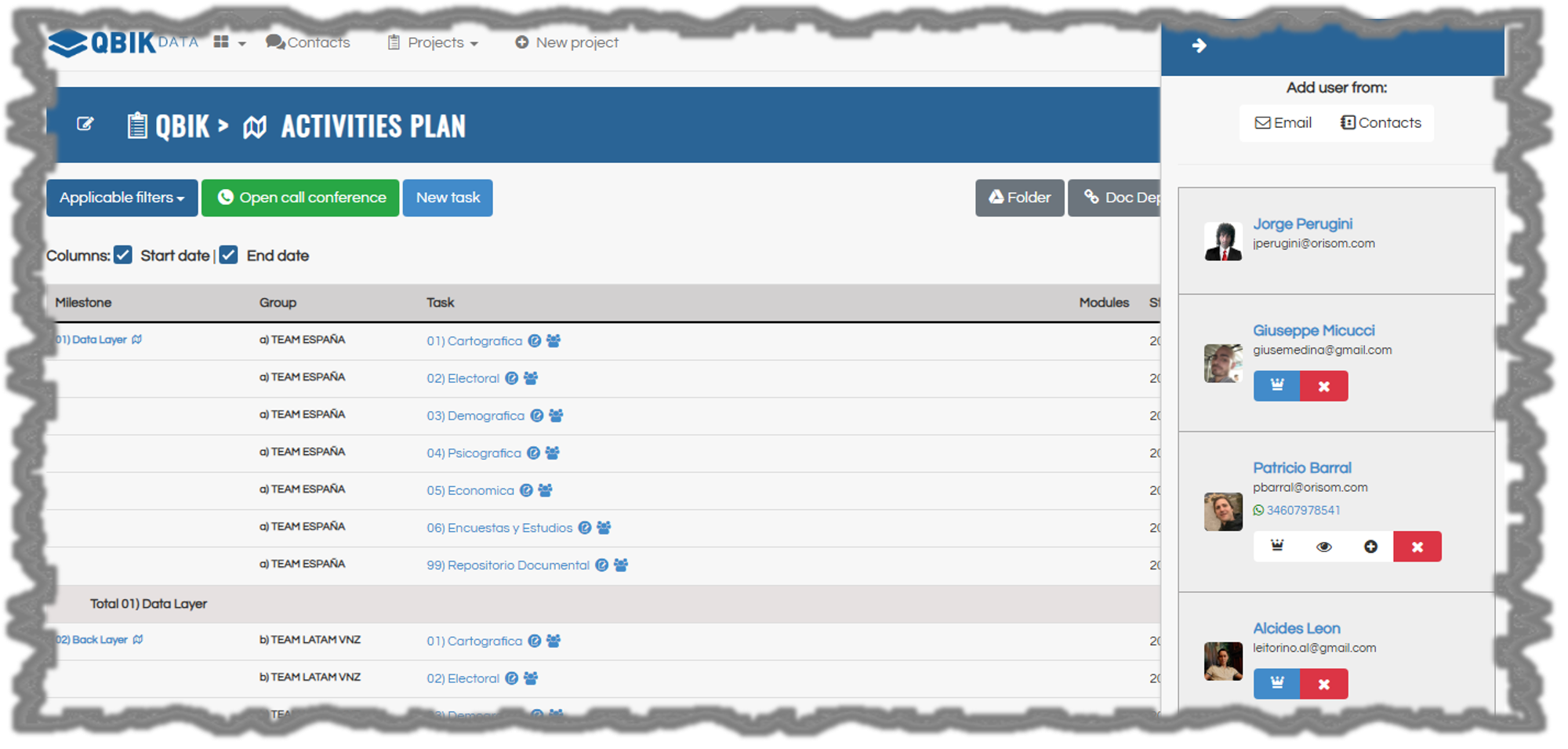This screenshot has width=1568, height=749.
Task: Collapse the user panel with arrow icon
Action: pyautogui.click(x=1199, y=46)
